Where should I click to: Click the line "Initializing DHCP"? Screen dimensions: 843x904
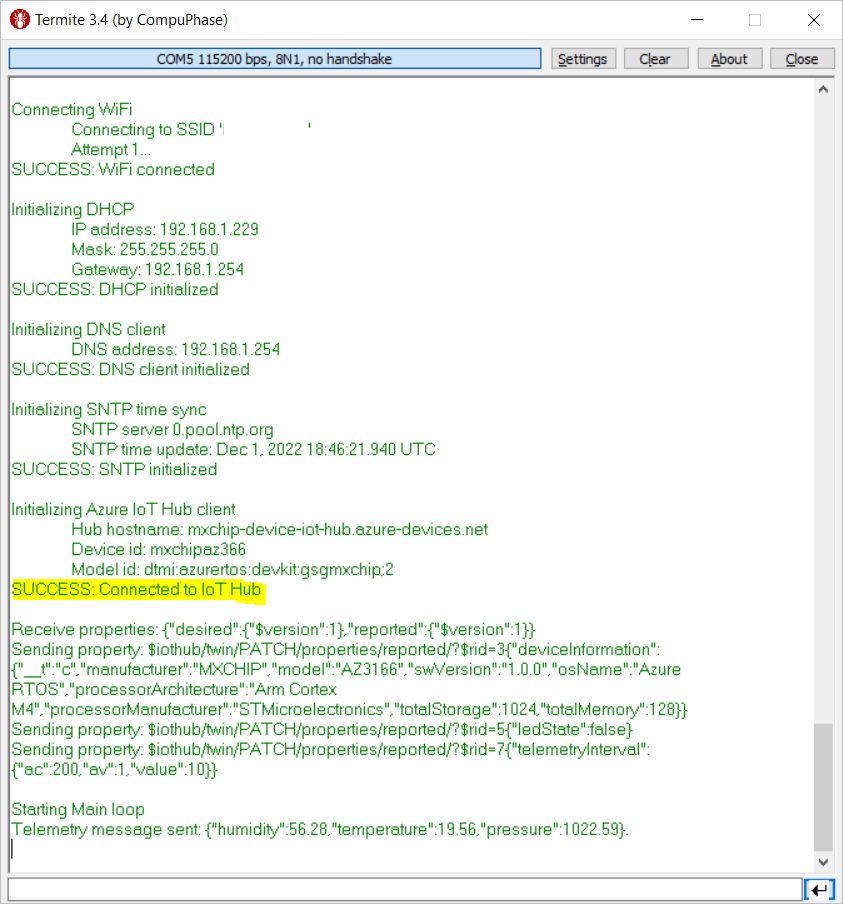[x=73, y=209]
